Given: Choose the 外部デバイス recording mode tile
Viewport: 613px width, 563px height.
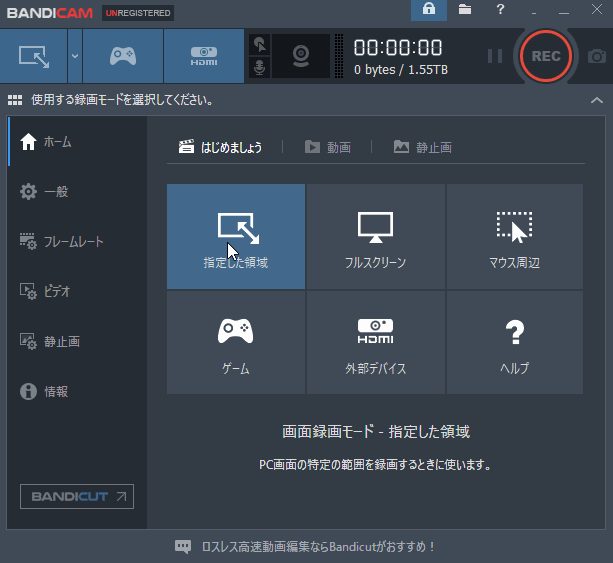Looking at the screenshot, I should point(376,342).
